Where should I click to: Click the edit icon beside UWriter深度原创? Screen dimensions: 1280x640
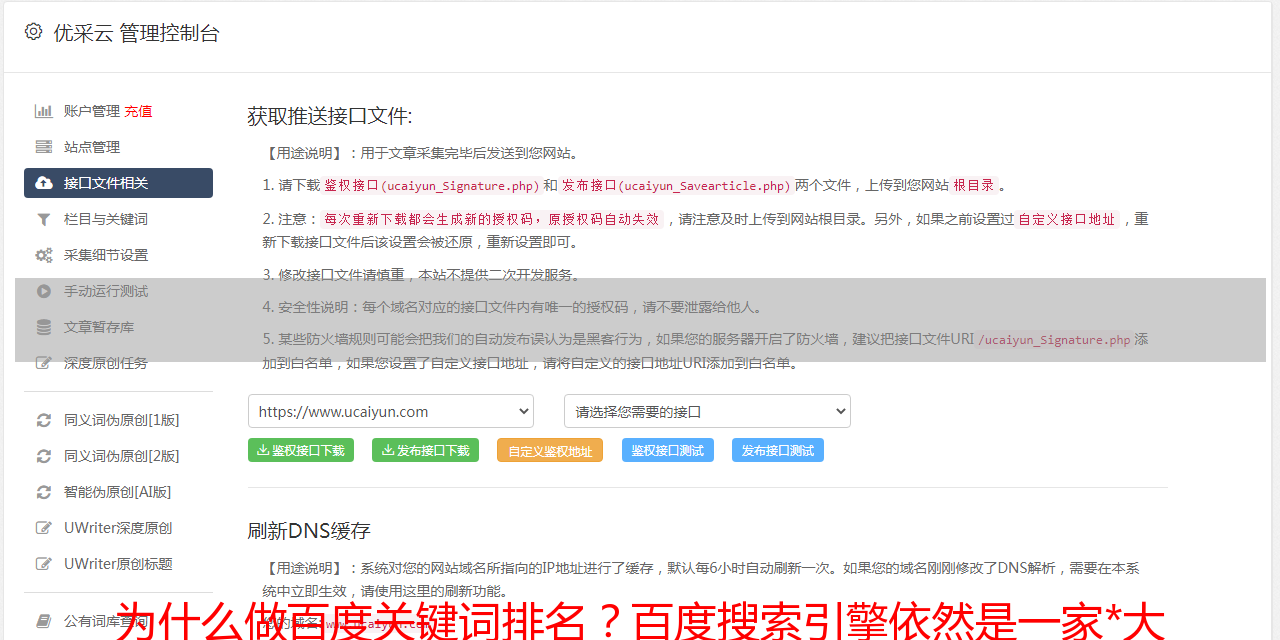[44, 528]
